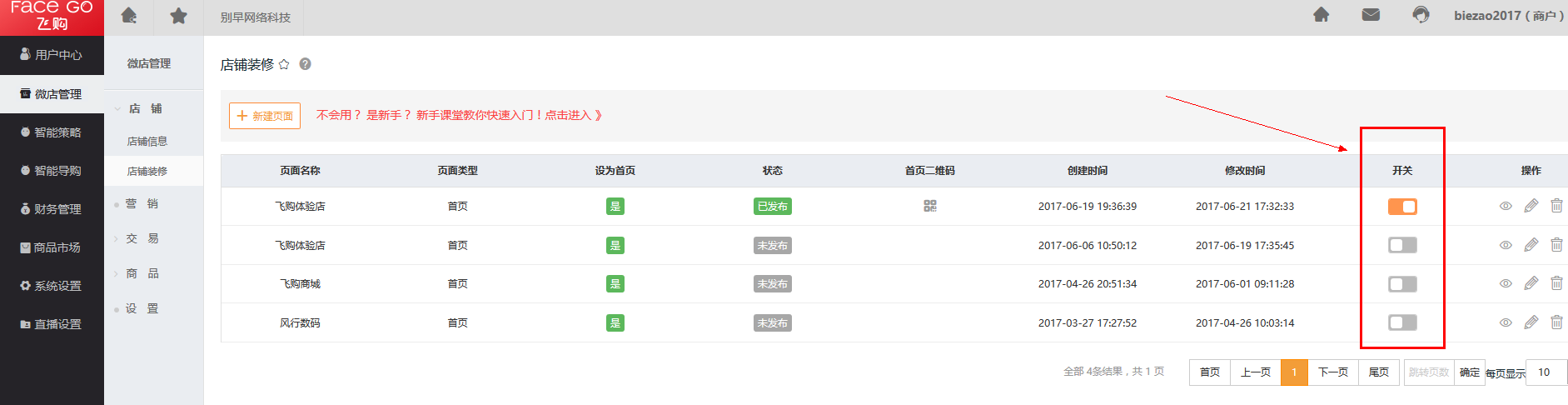Viewport: 1568px width, 405px height.
Task: Enable the switch for 飞购商城 row
Action: [1402, 284]
